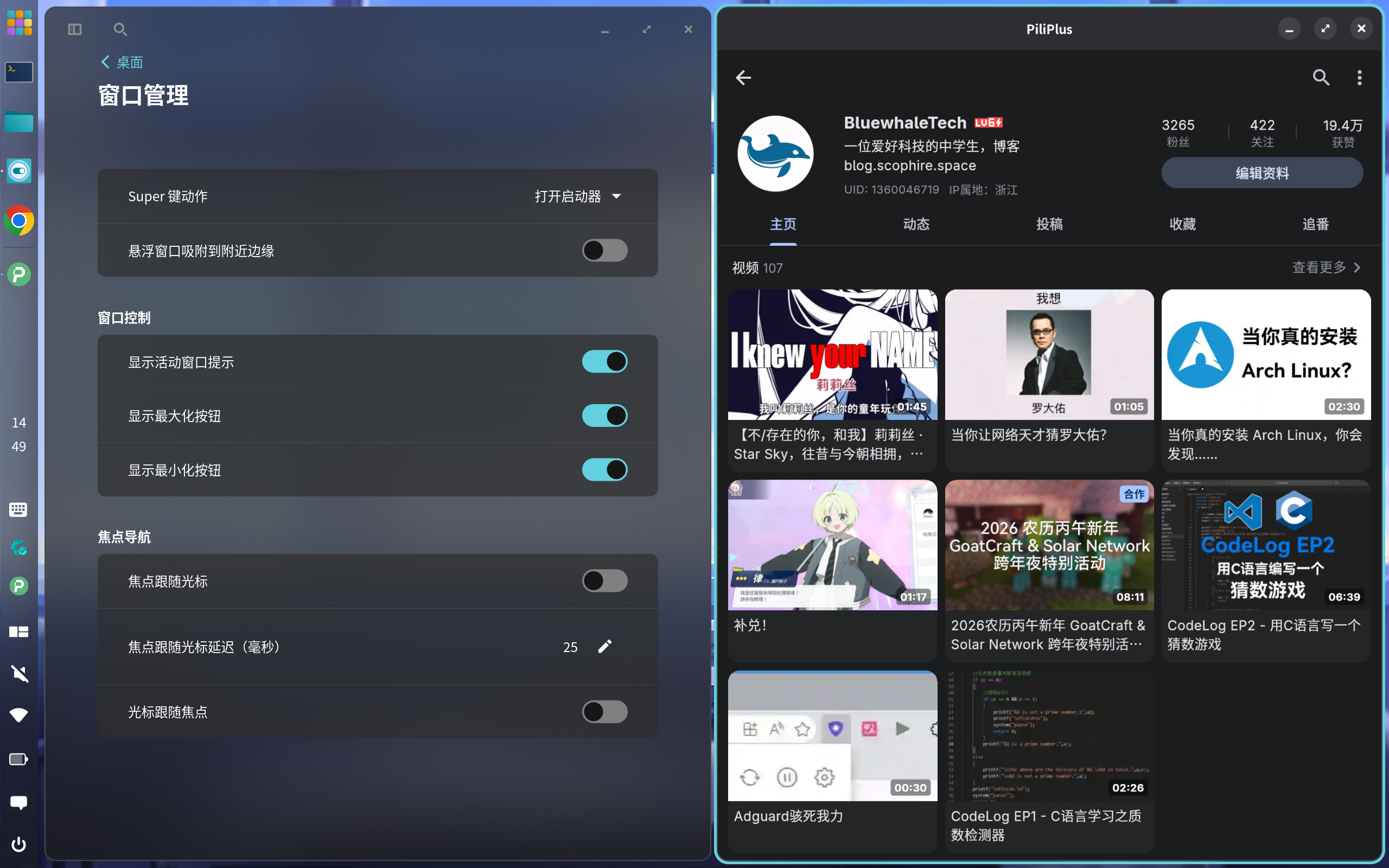Click the LV6 level badge beside BluewhaleTech
Image resolution: width=1389 pixels, height=868 pixels.
click(x=989, y=123)
